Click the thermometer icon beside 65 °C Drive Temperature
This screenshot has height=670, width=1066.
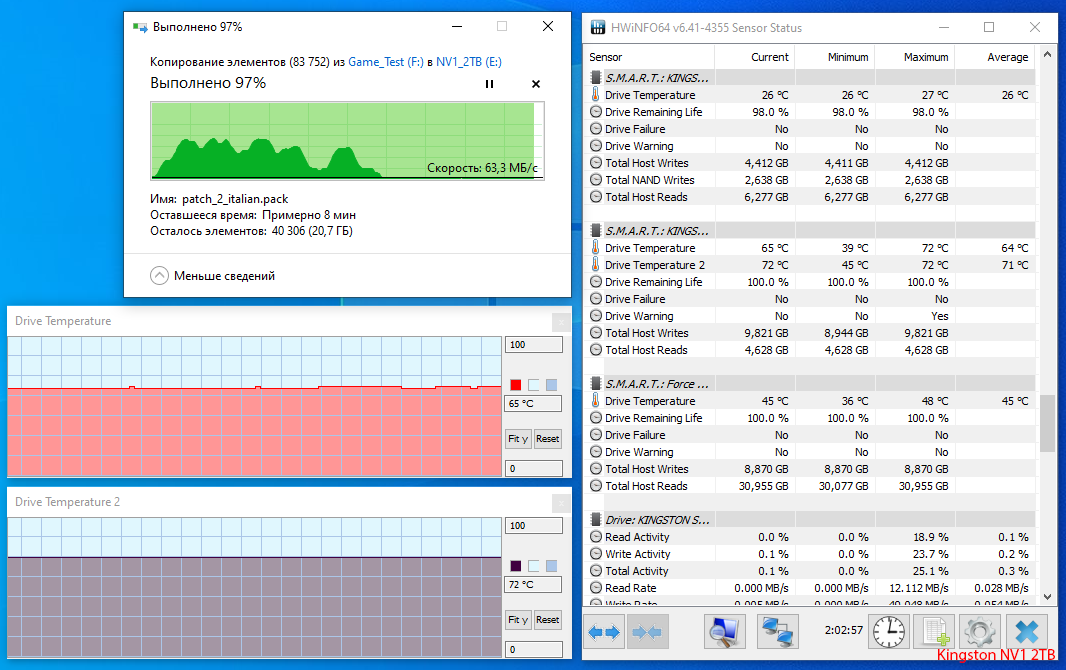point(596,247)
